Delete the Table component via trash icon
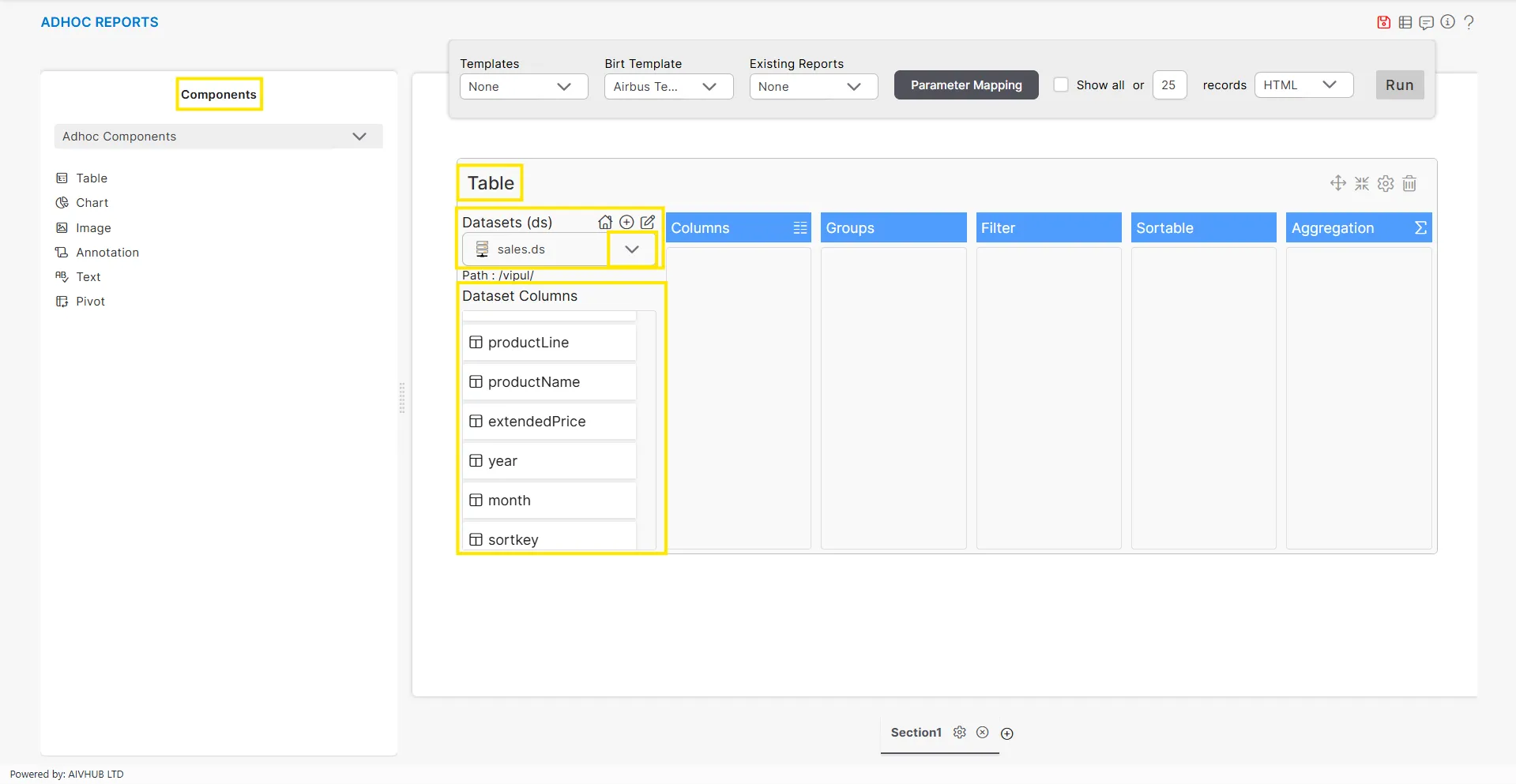 [1409, 184]
